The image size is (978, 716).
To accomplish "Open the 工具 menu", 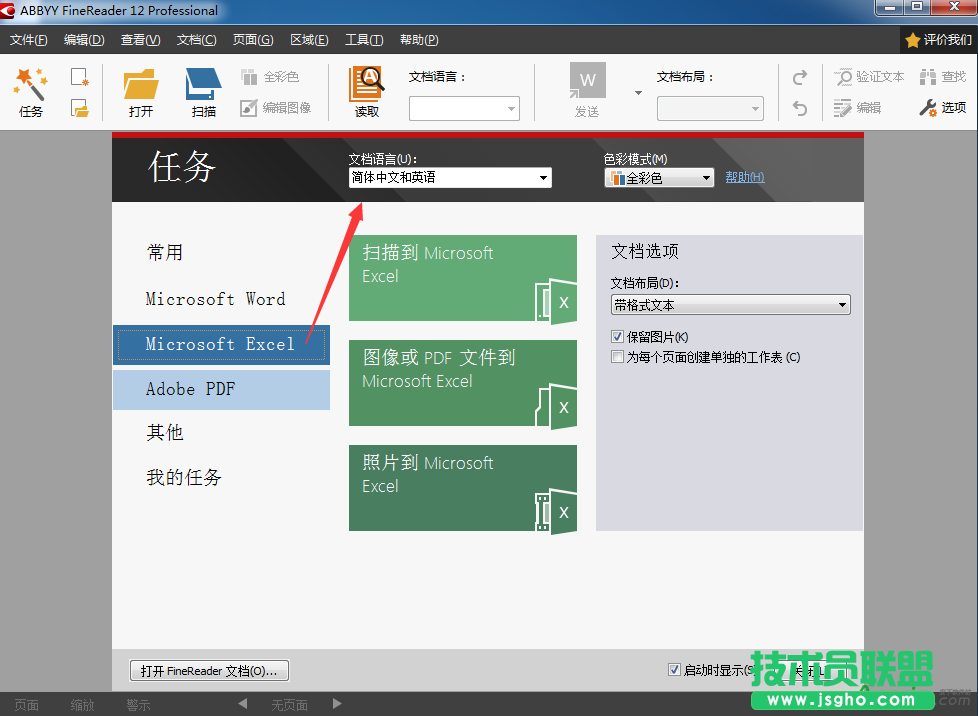I will [x=364, y=40].
